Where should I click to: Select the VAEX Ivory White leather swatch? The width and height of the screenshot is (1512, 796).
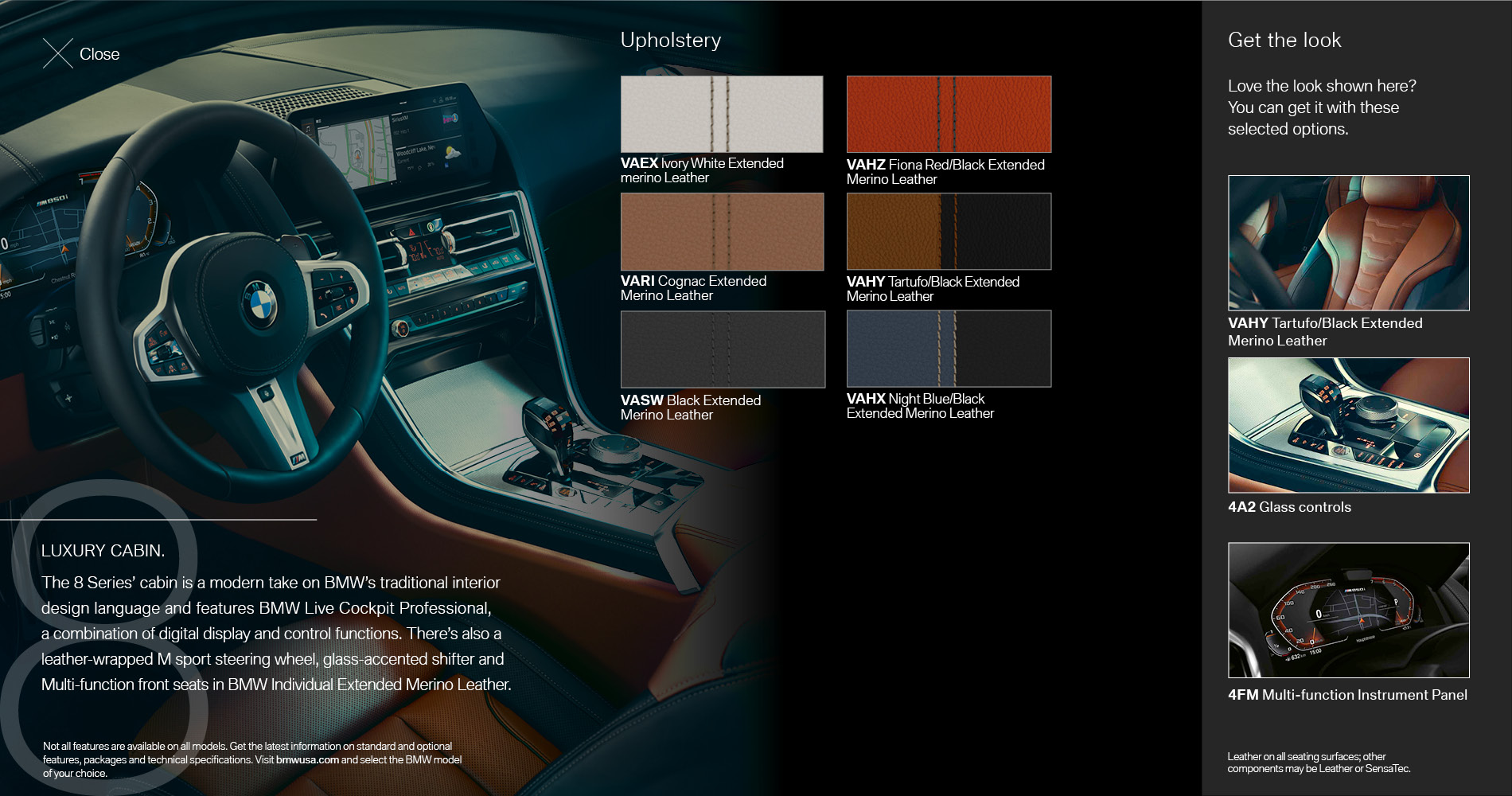point(722,114)
